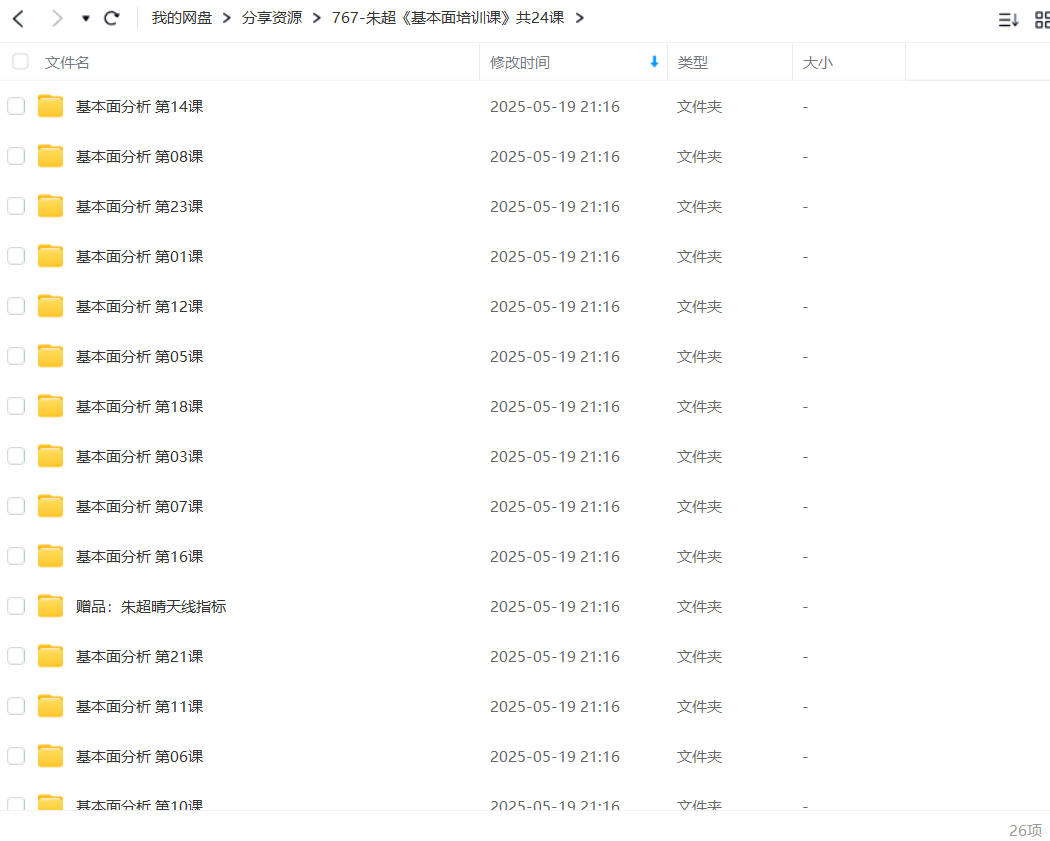Expand the chevron after 共24课 breadcrumb
The height and width of the screenshot is (841, 1050).
pyautogui.click(x=580, y=18)
